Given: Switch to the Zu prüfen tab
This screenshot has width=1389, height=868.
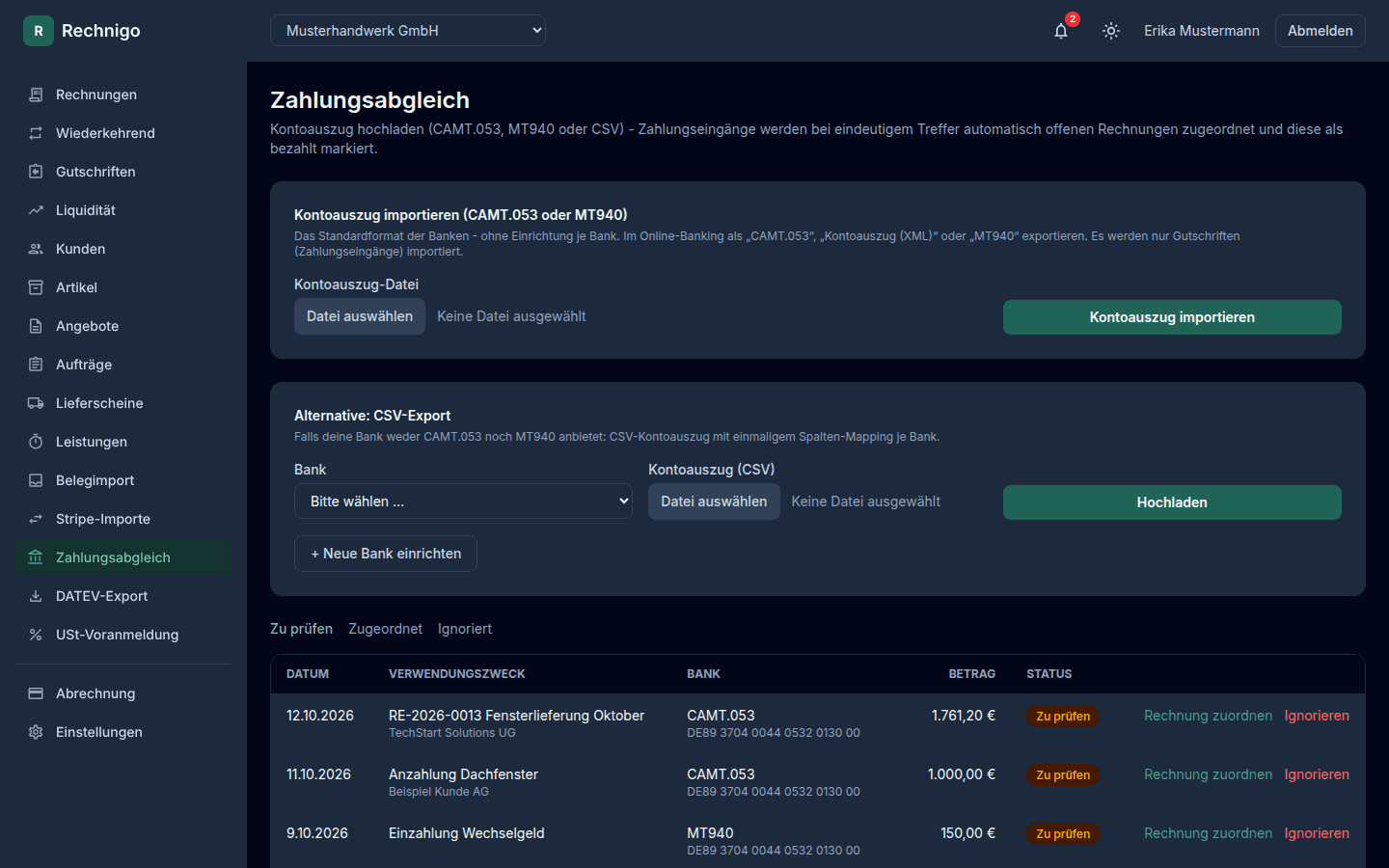Looking at the screenshot, I should coord(301,629).
